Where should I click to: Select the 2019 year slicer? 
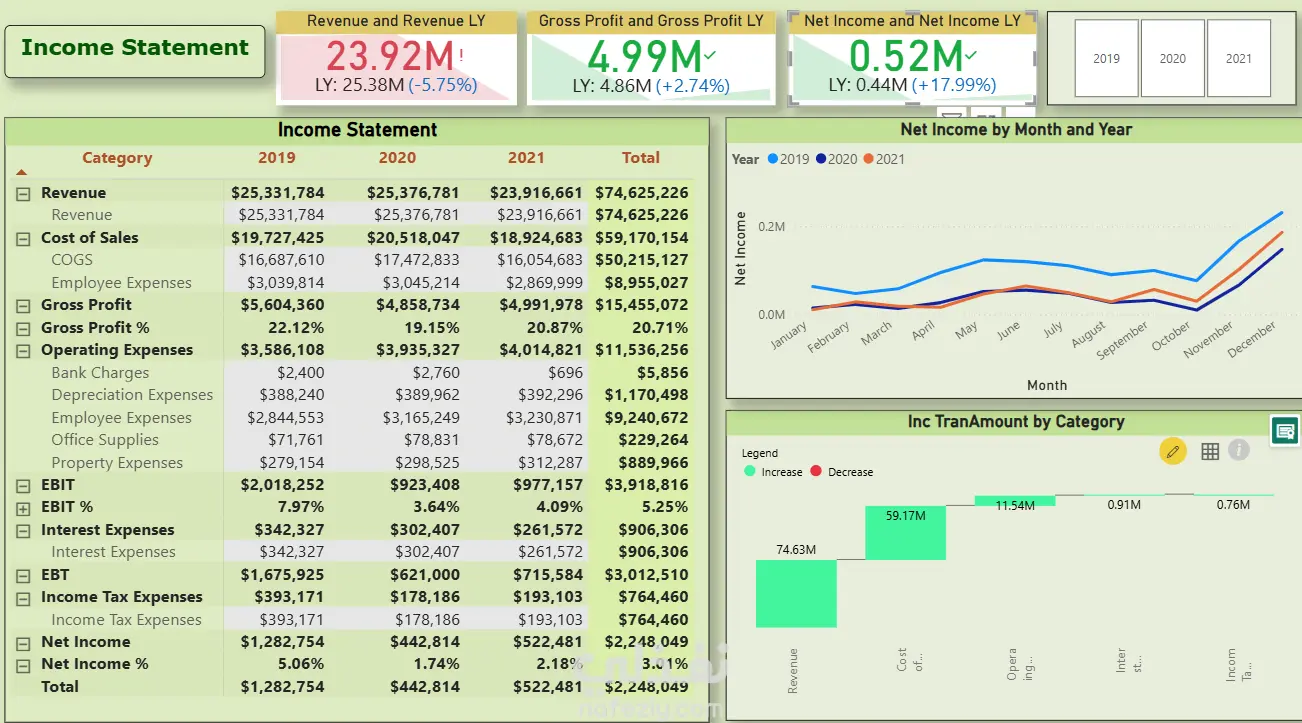(1106, 58)
